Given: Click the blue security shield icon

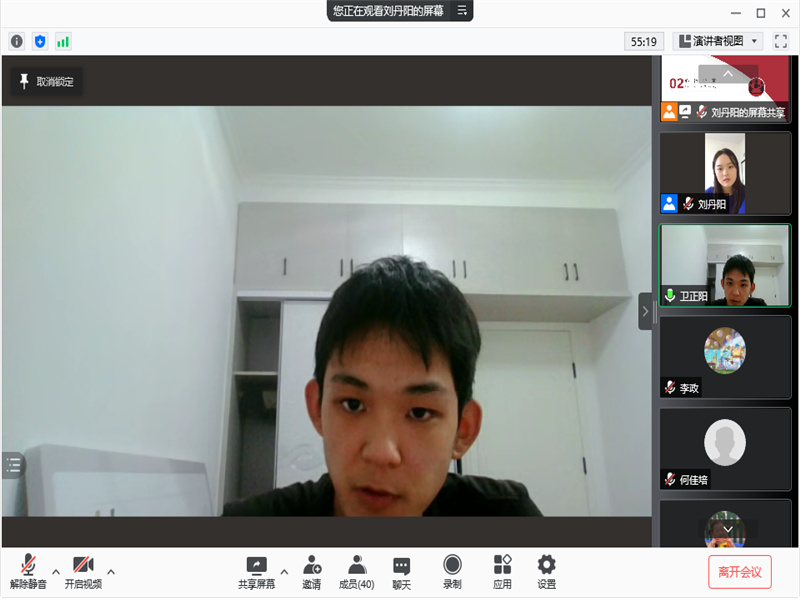Looking at the screenshot, I should coord(40,41).
